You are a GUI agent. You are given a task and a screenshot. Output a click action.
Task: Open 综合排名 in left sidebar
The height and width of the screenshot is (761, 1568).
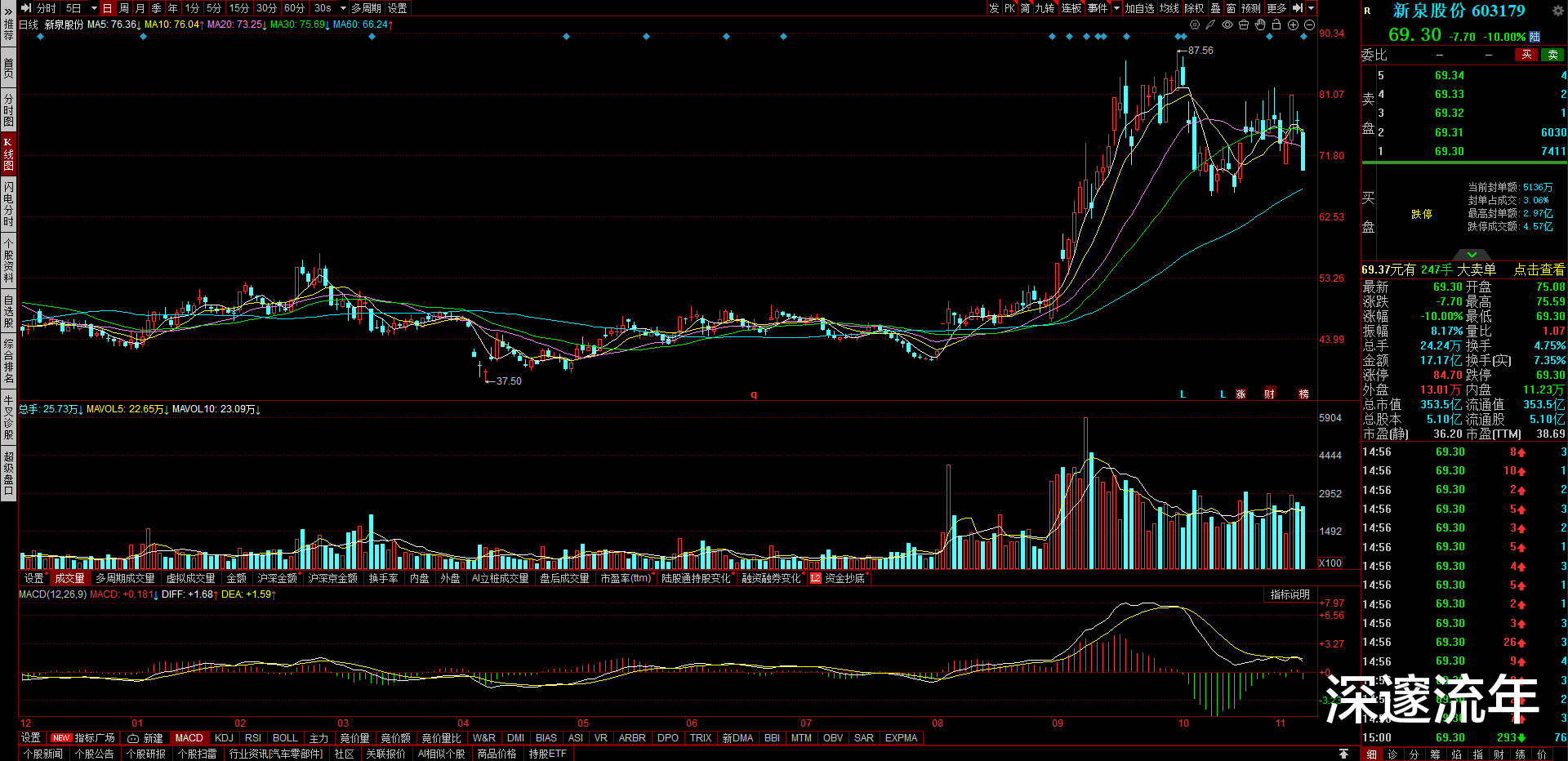coord(8,361)
